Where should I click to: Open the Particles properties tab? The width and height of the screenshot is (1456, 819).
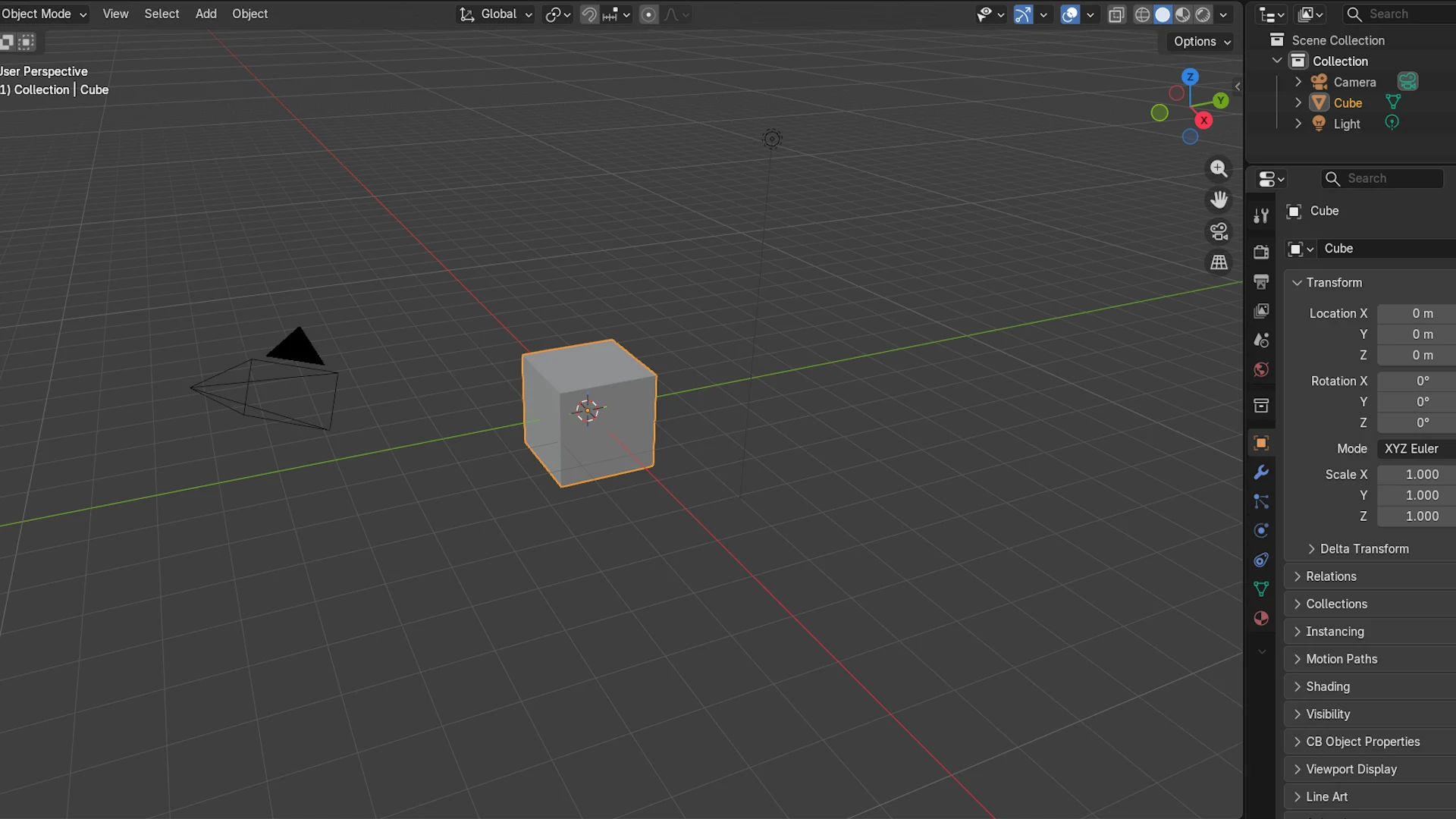(x=1261, y=501)
